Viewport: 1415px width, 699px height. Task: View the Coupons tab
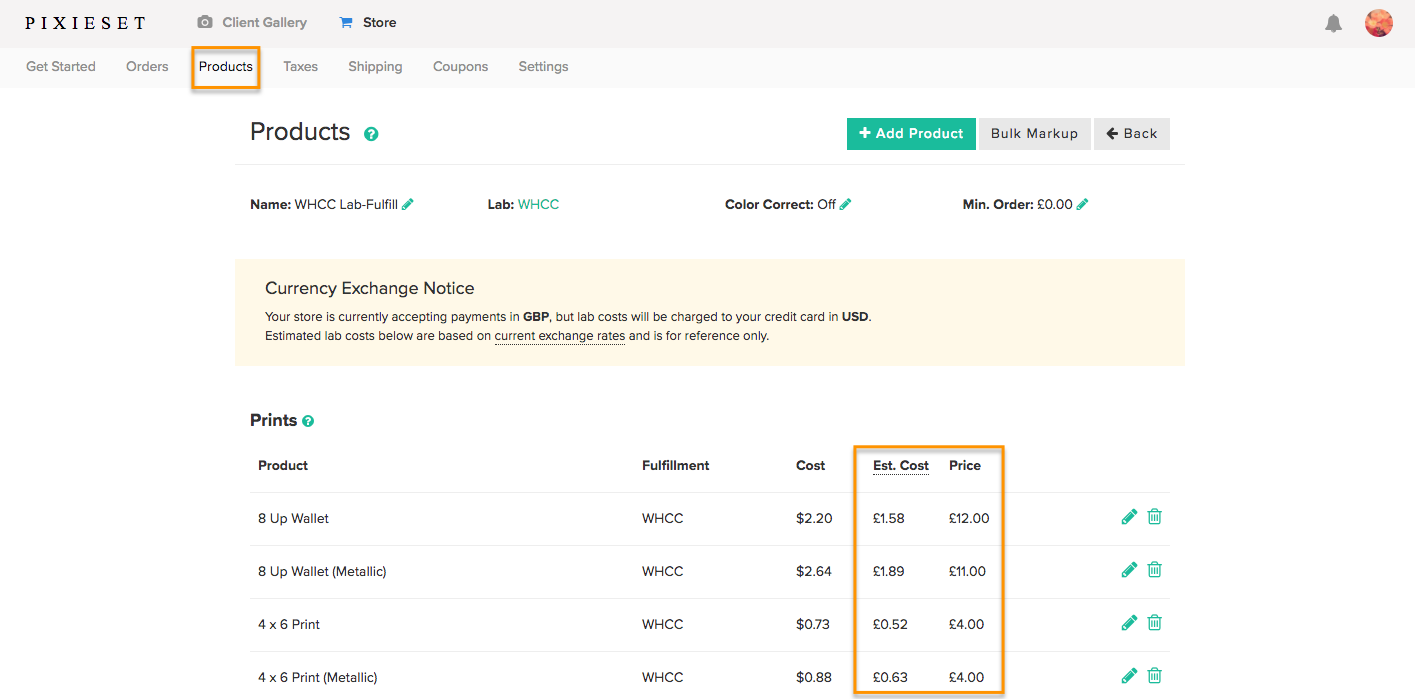point(461,67)
